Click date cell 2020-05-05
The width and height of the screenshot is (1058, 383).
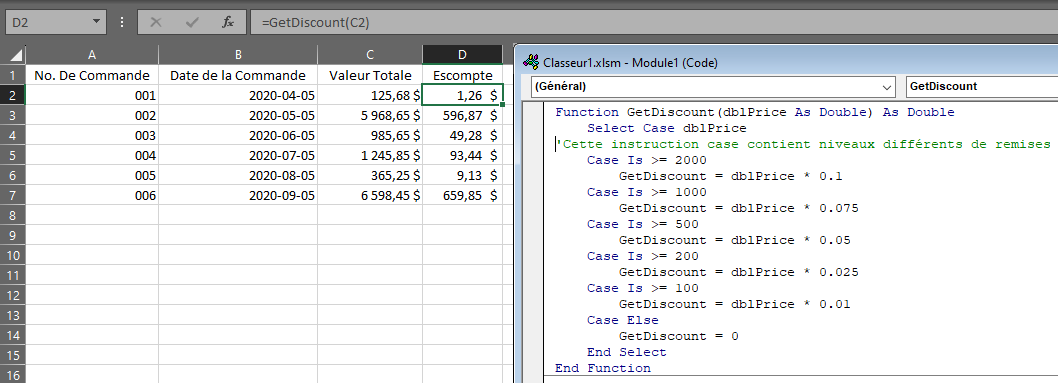pyautogui.click(x=238, y=115)
